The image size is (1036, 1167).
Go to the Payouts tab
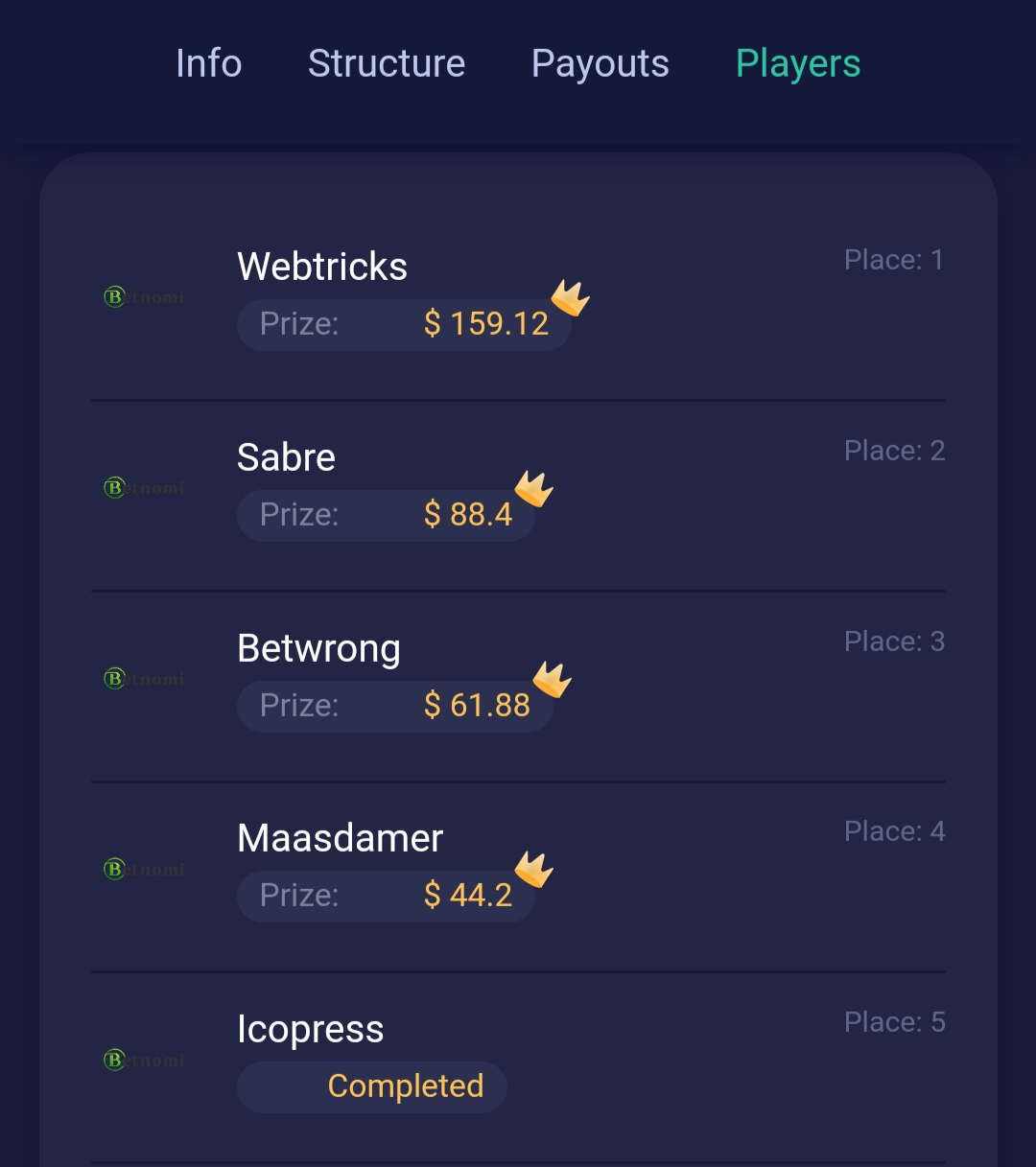600,64
